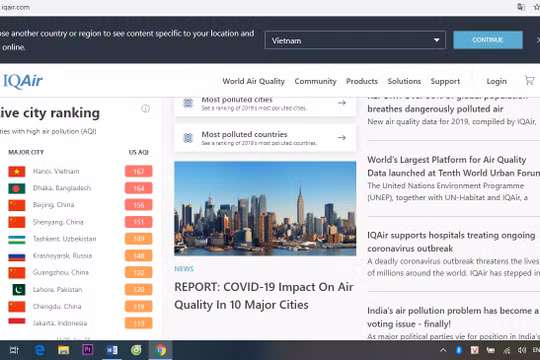
Task: Open the shopping cart icon
Action: coord(529,80)
